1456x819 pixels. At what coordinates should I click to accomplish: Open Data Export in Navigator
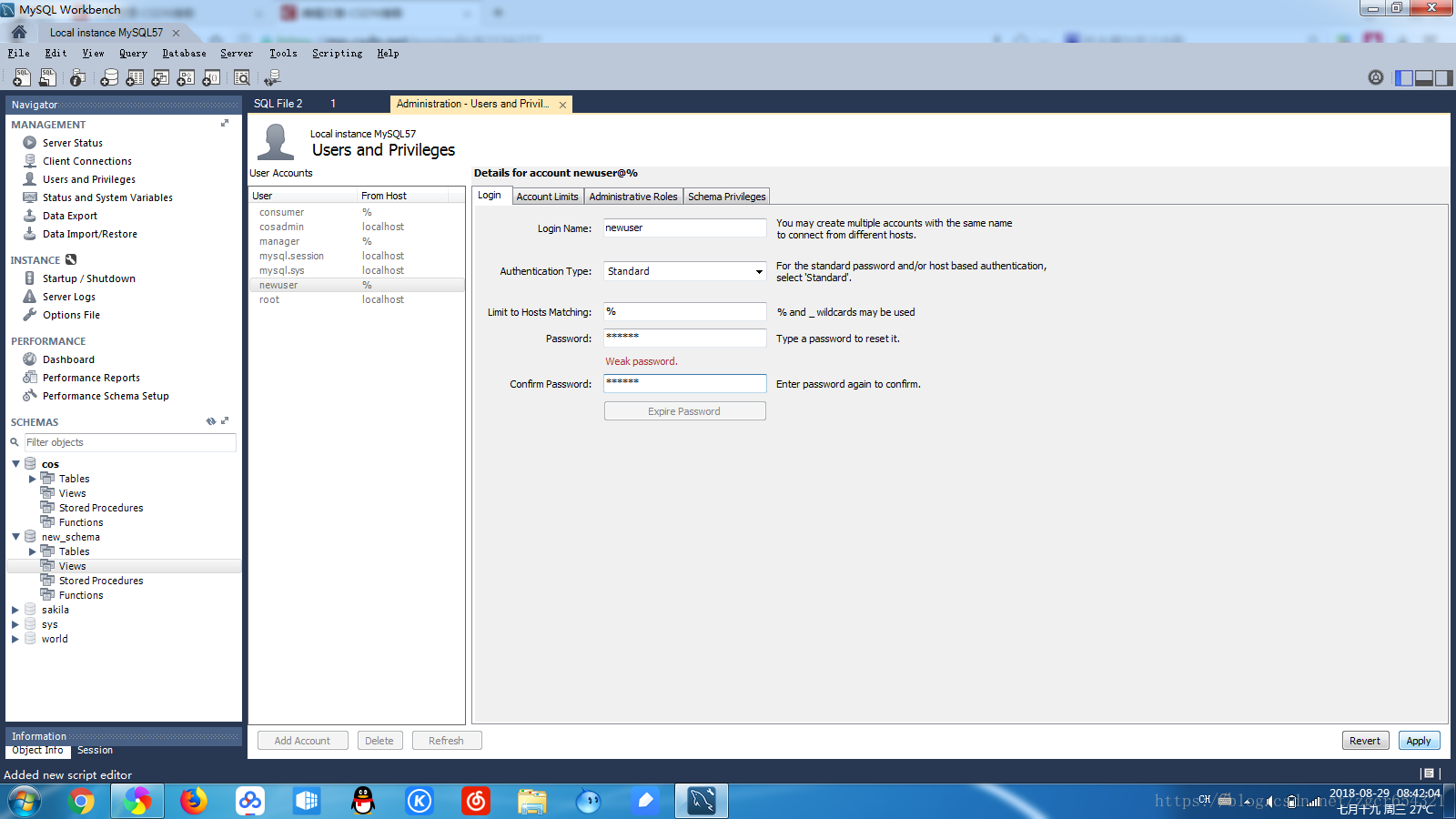(x=69, y=216)
